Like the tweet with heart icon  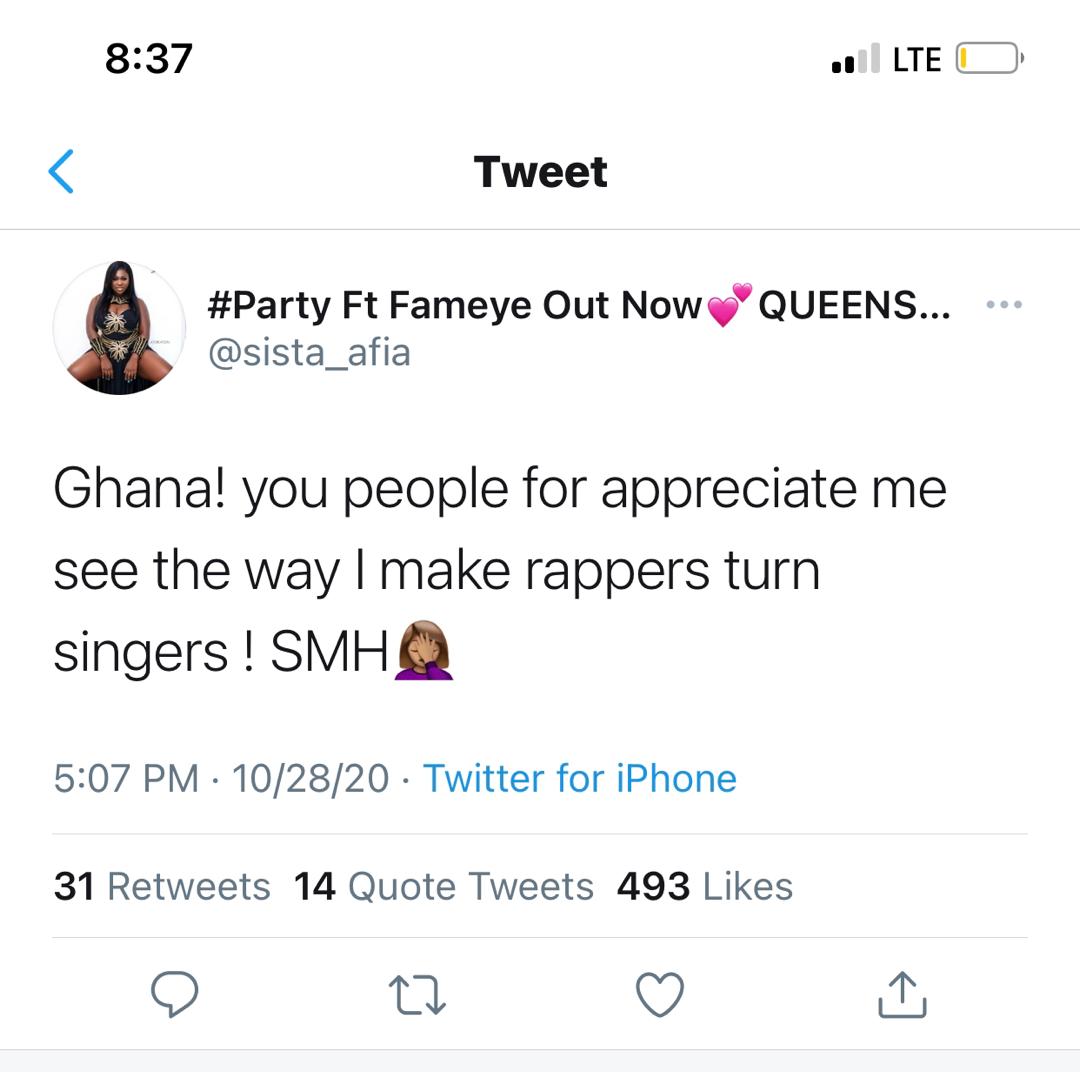coord(660,994)
